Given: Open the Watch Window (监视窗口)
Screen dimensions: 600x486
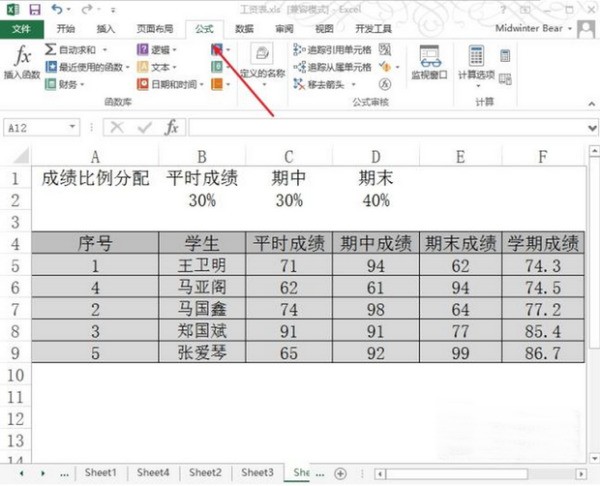Looking at the screenshot, I should coord(429,62).
